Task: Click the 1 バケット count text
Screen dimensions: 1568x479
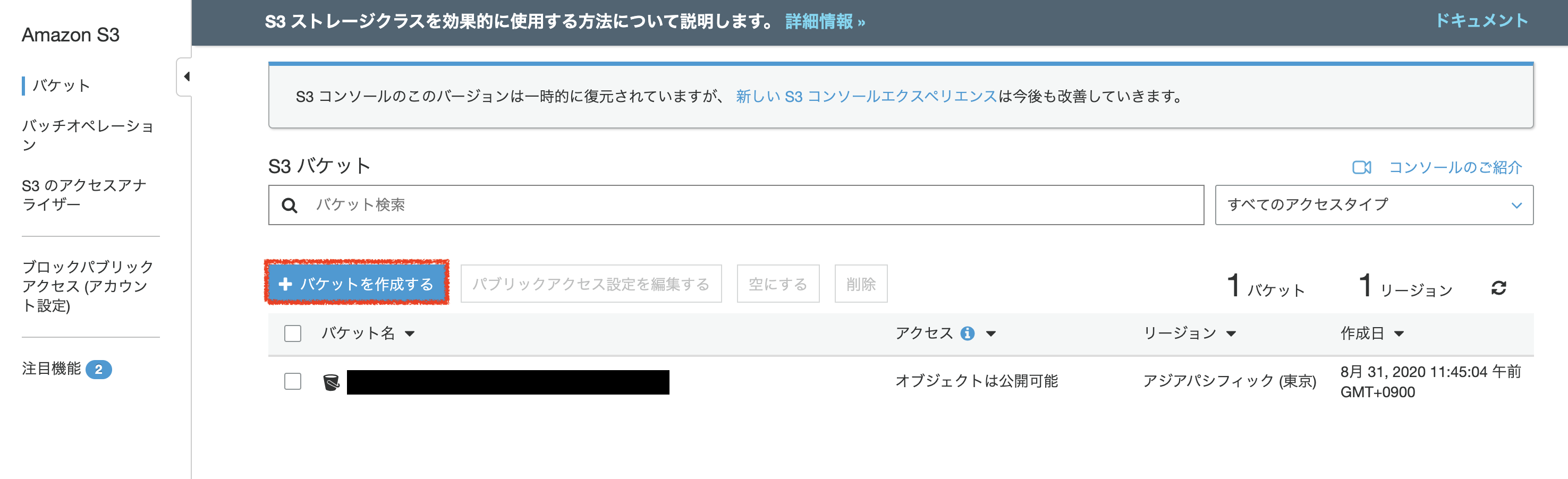Action: click(x=1266, y=286)
